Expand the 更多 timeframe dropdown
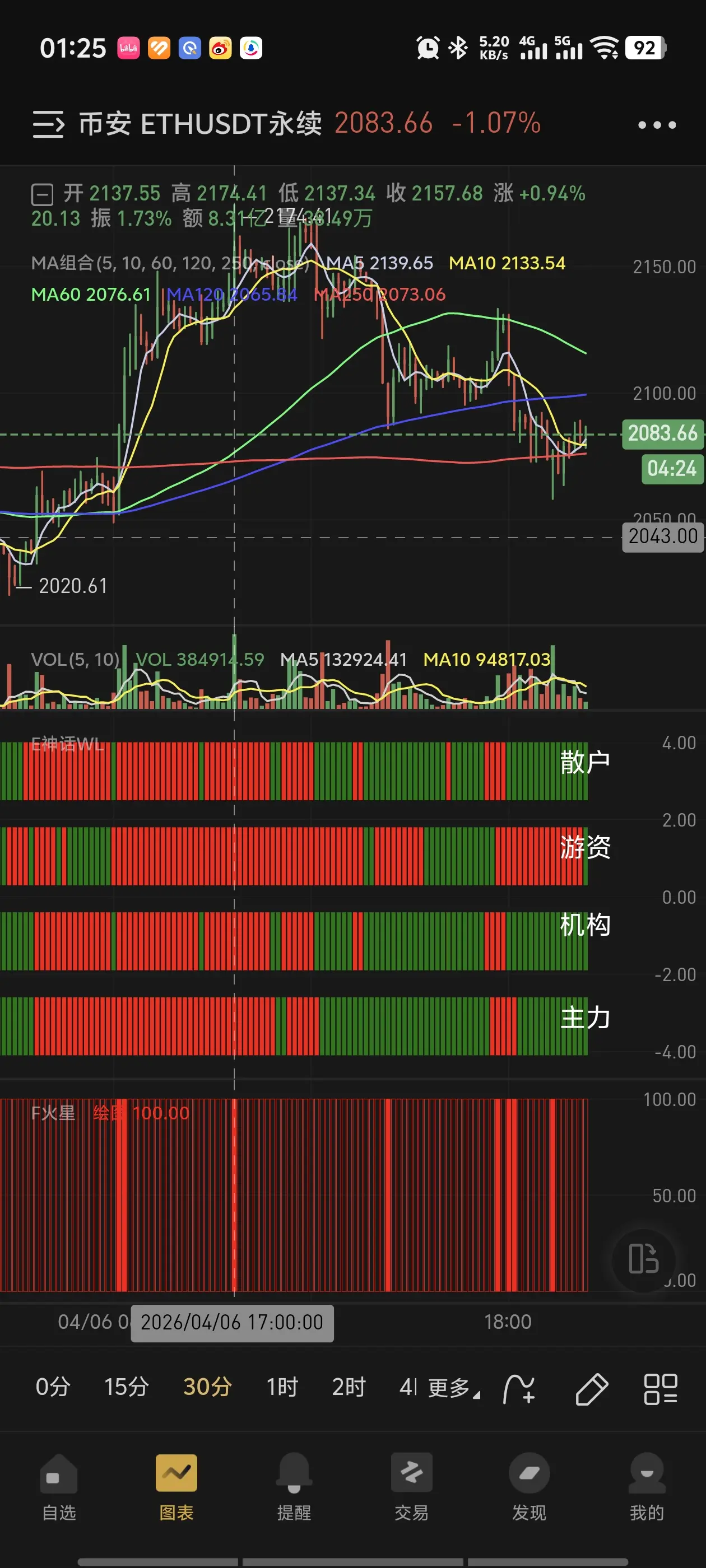 (454, 1388)
